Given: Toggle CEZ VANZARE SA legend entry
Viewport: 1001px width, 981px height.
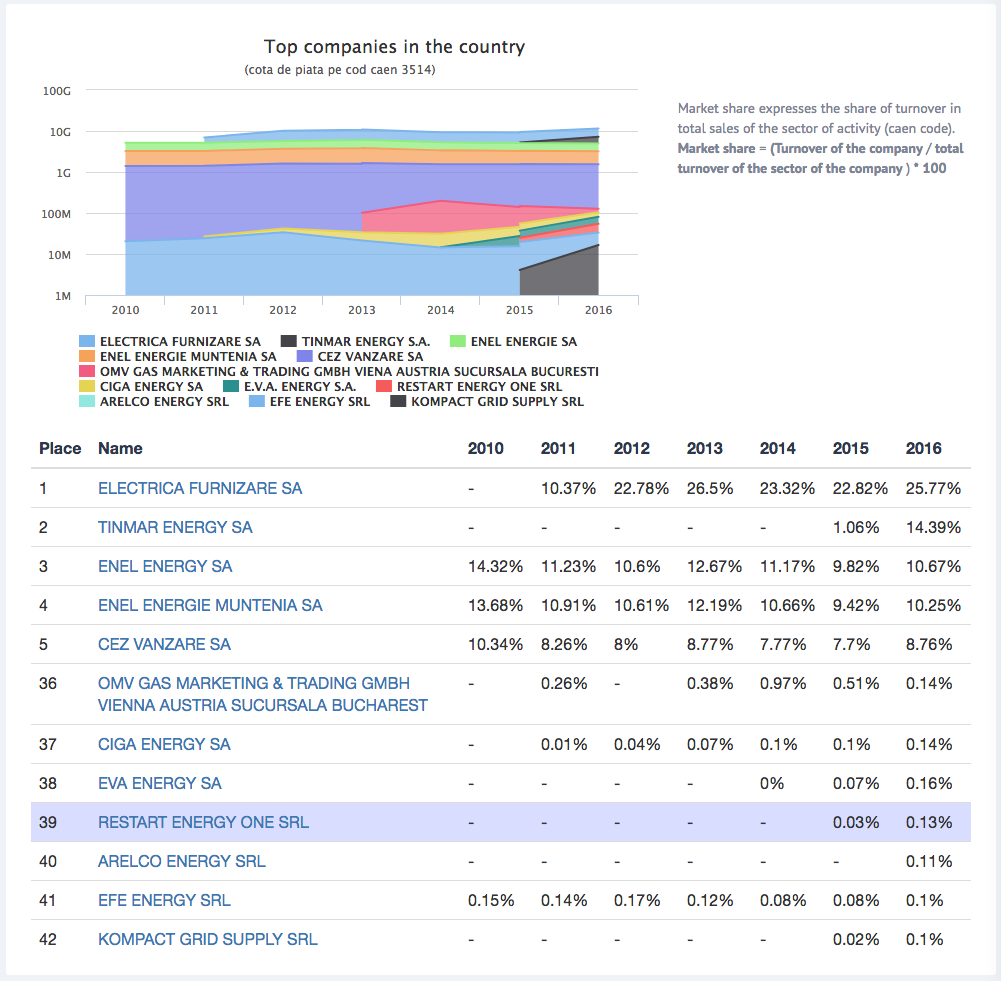Looking at the screenshot, I should pos(360,357).
